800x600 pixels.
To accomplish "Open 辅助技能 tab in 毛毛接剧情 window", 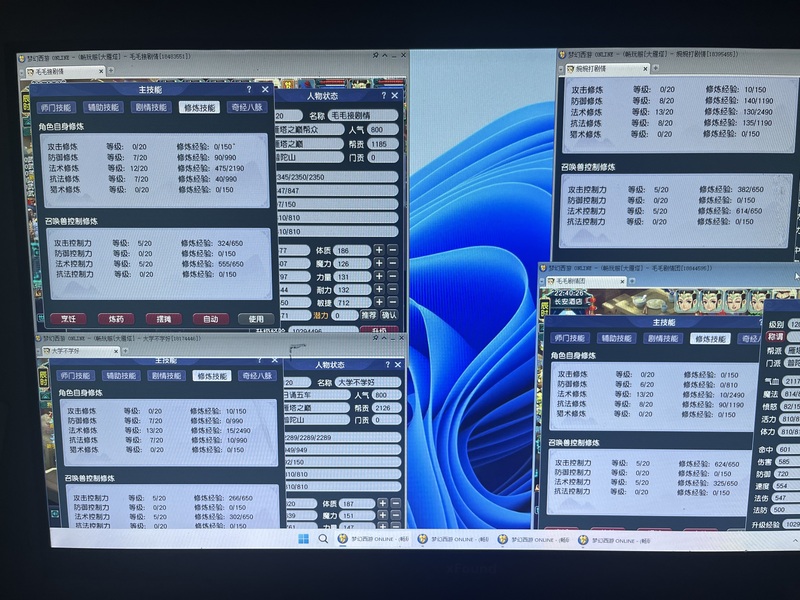I will coord(104,108).
